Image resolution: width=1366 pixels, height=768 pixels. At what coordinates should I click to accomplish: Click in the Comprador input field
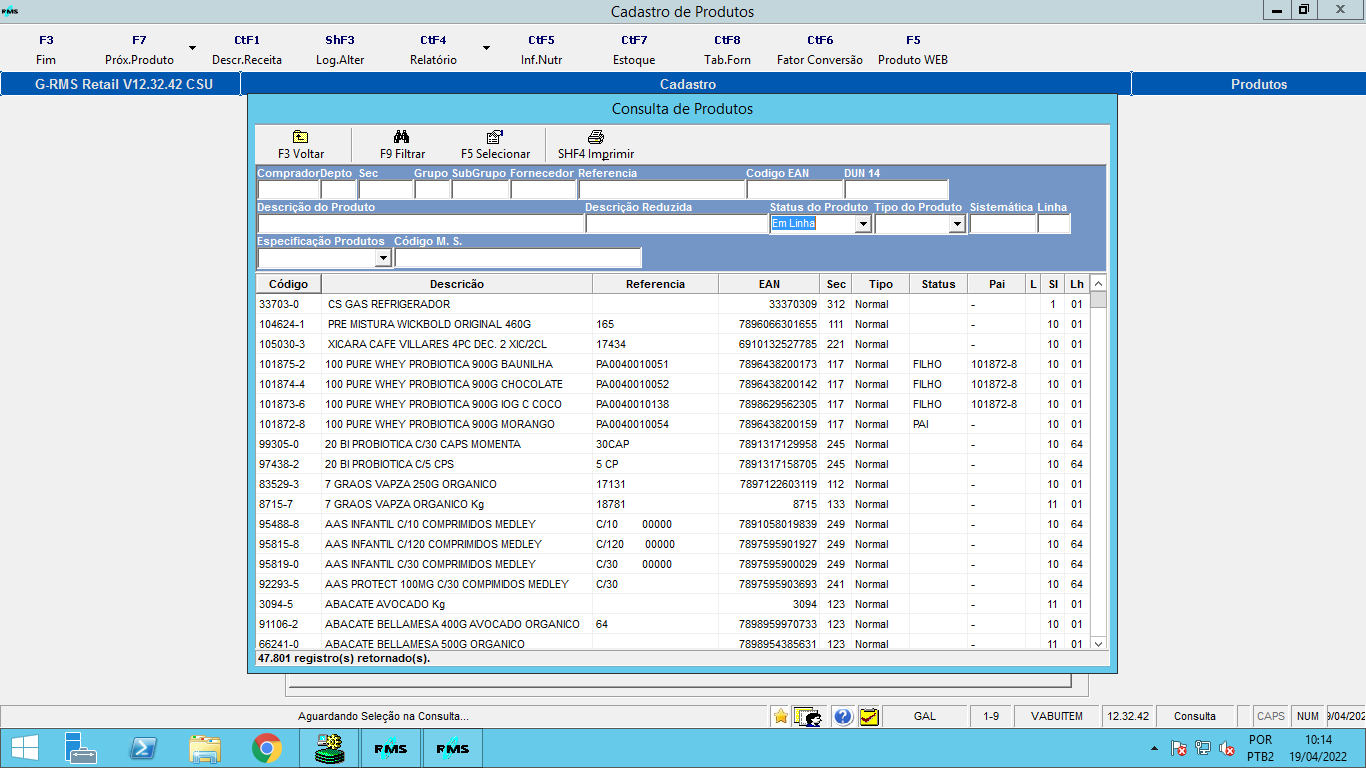288,190
